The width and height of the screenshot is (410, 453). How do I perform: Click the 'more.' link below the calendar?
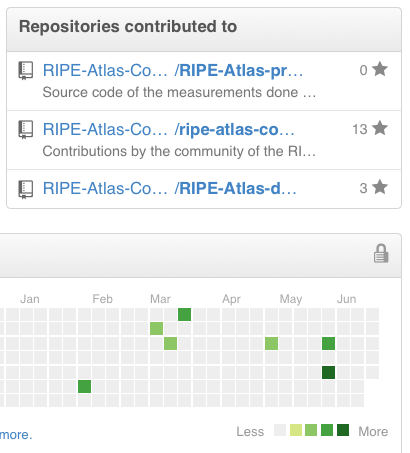[16, 435]
